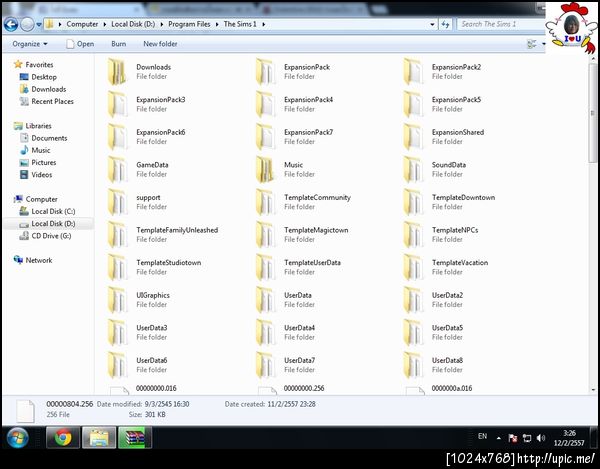Screen dimensions: 600x469
Task: Select the ExpansionPack3 folder icon
Action: pyautogui.click(x=117, y=104)
